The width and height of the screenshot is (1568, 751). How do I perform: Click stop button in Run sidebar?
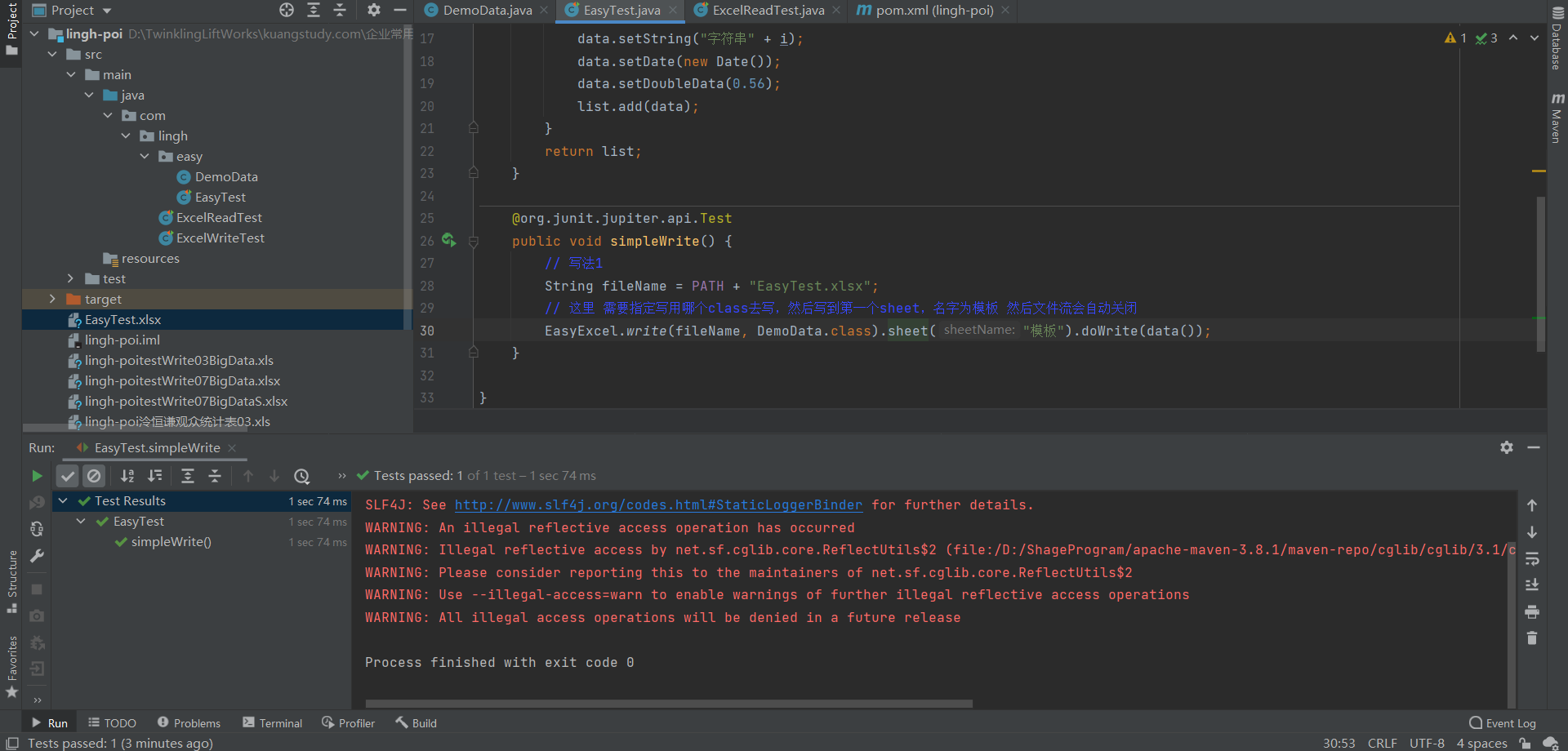pos(37,589)
